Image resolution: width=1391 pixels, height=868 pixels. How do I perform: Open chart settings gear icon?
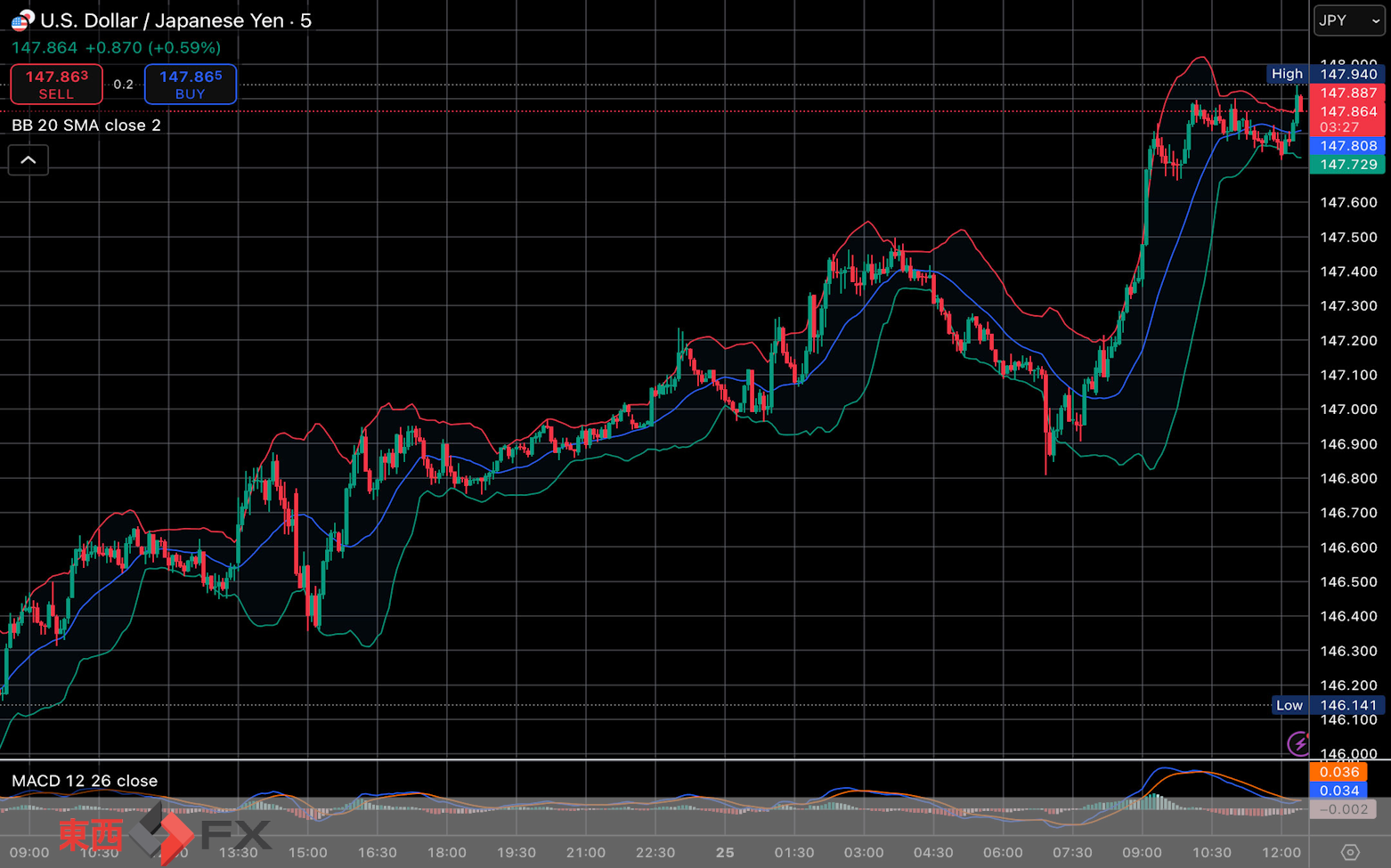1349,852
